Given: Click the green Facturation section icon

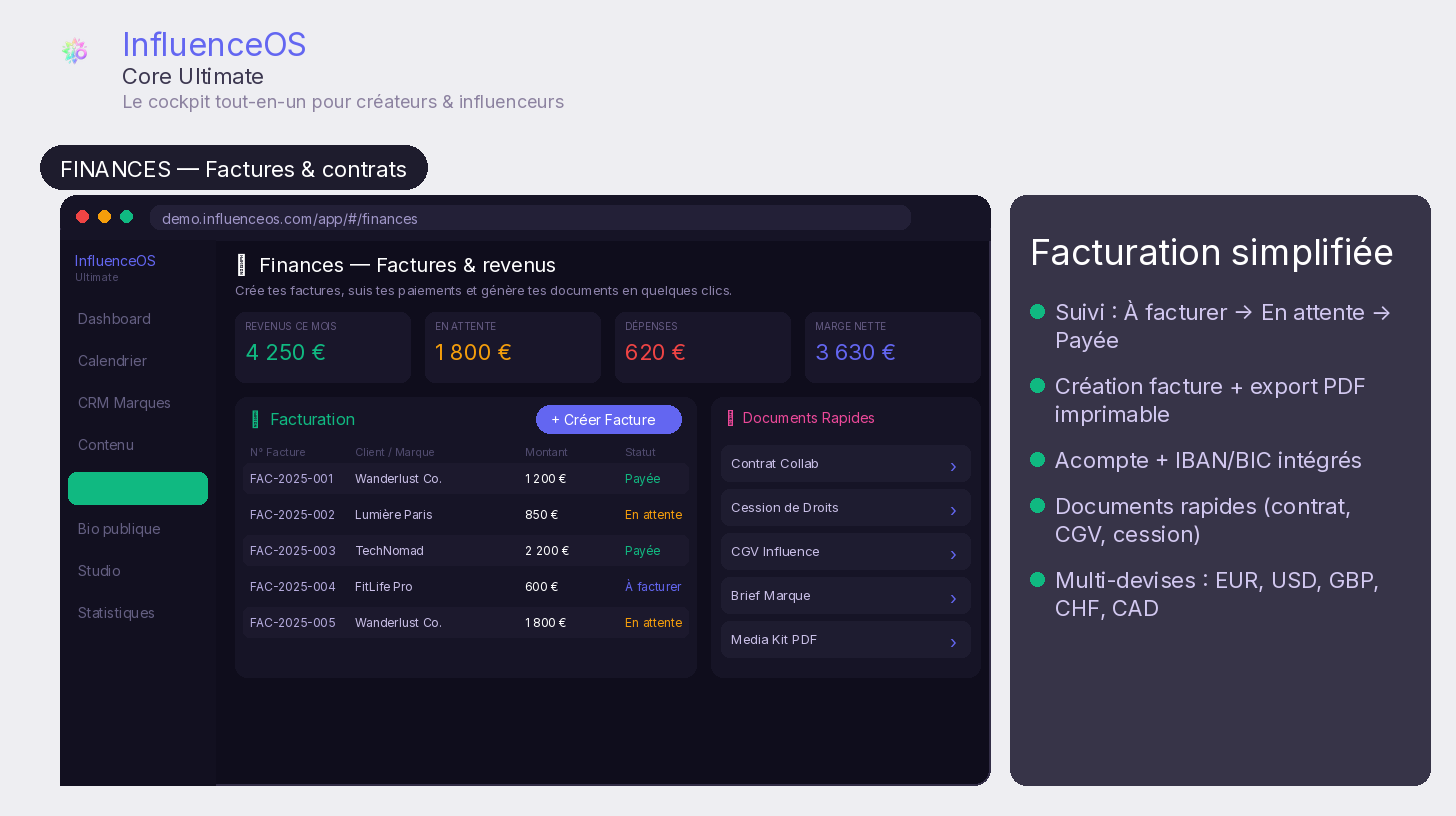Looking at the screenshot, I should (x=255, y=420).
